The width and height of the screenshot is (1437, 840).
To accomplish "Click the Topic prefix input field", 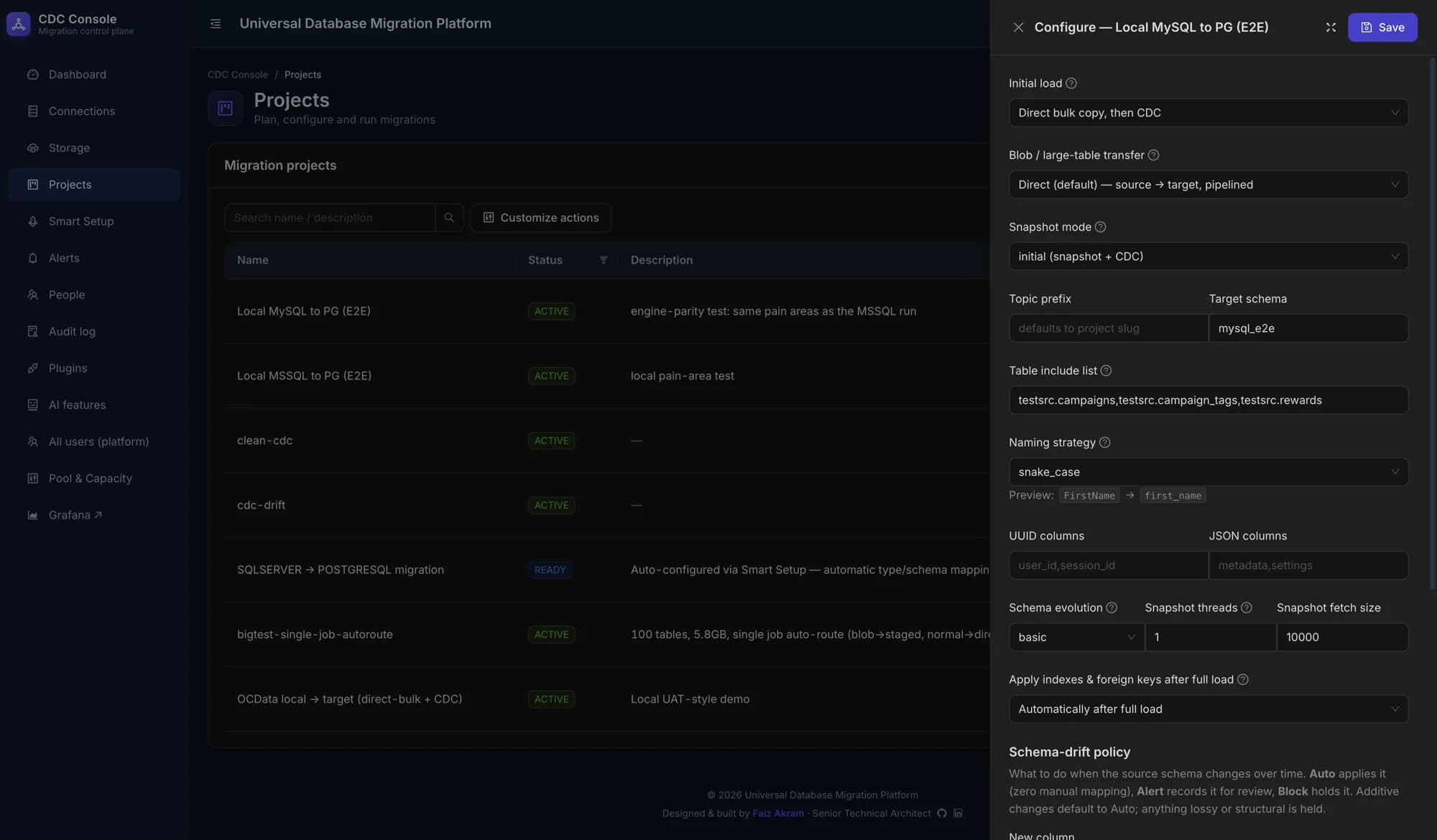I will pos(1108,328).
